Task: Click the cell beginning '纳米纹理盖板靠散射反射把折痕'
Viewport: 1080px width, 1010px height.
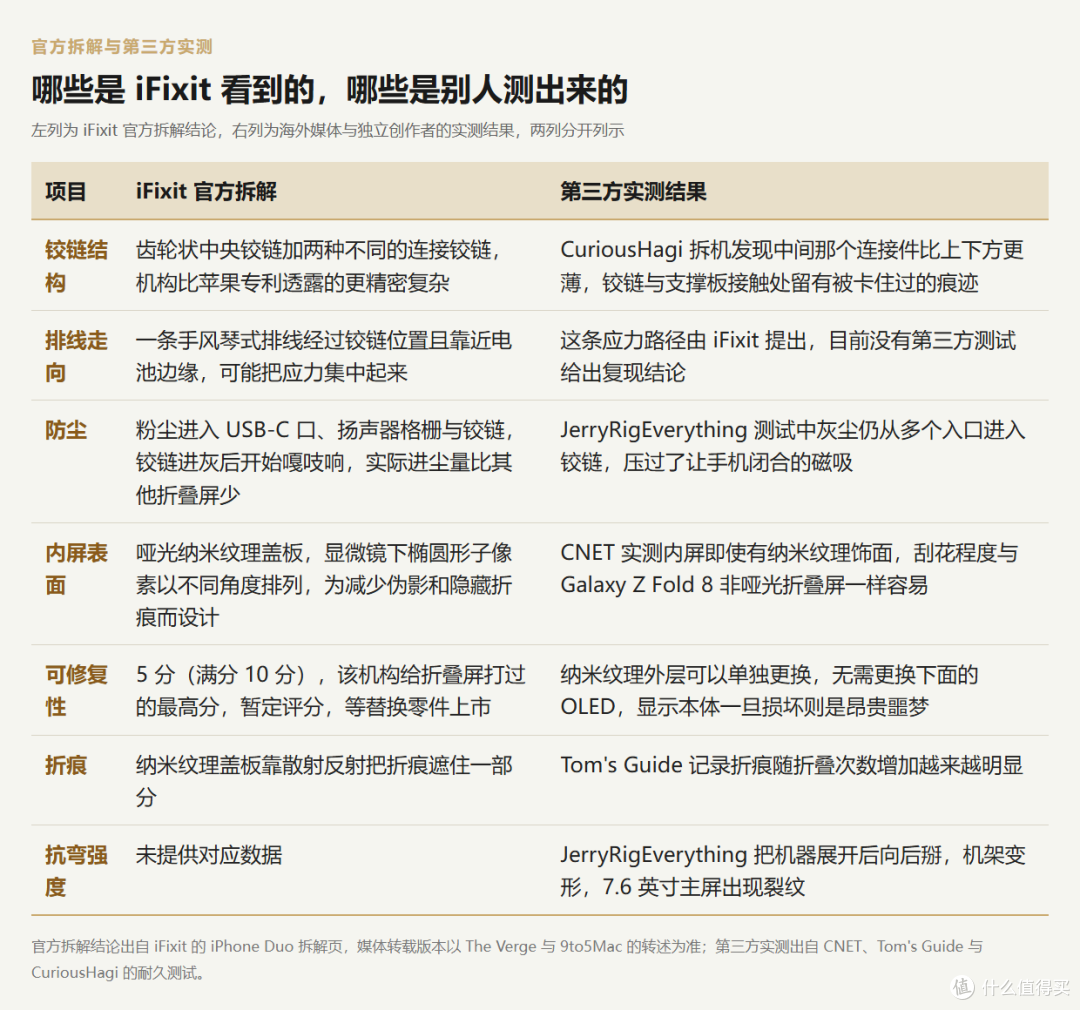Action: click(324, 781)
